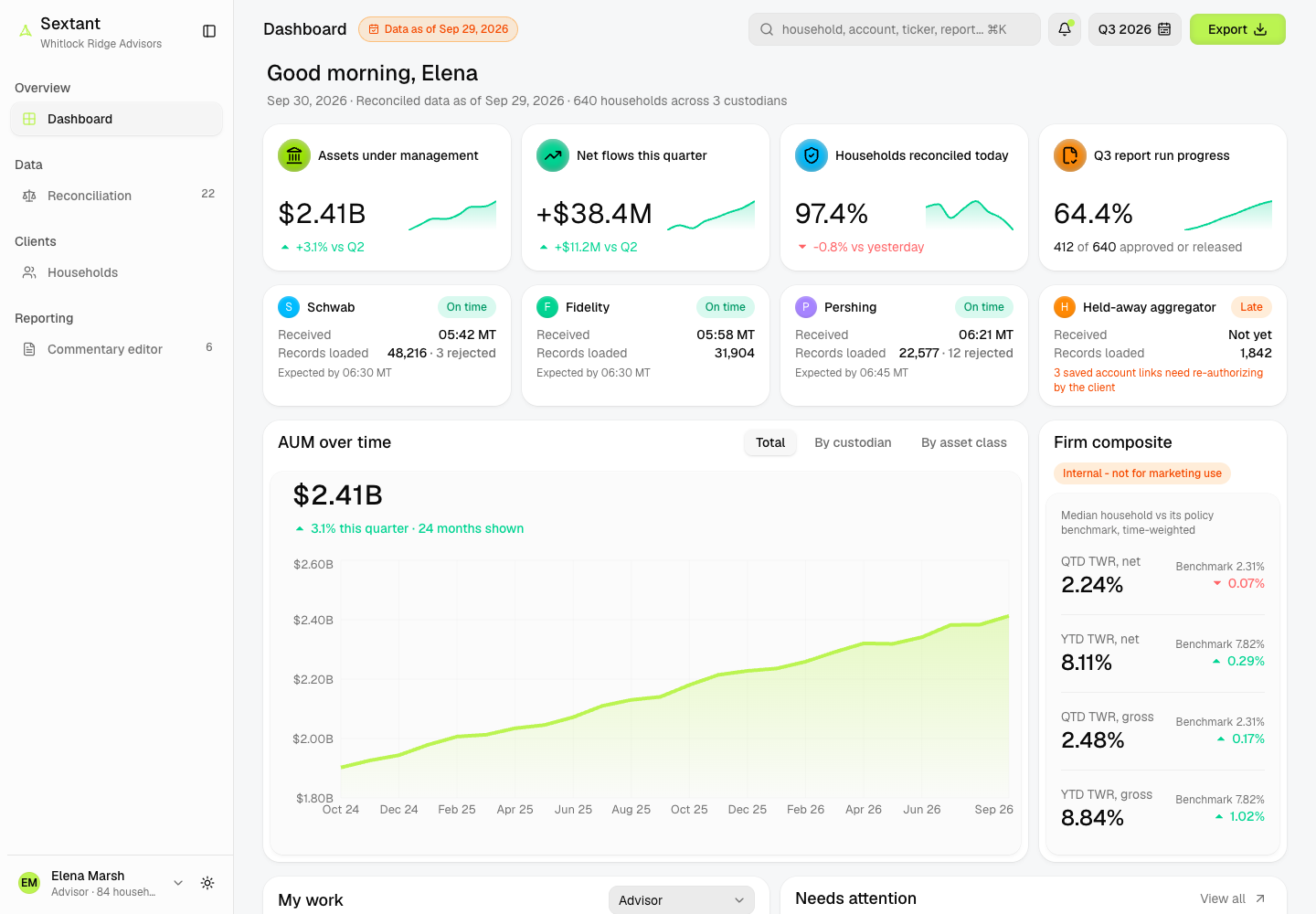Open the Q3 2026 period picker

tap(1135, 29)
